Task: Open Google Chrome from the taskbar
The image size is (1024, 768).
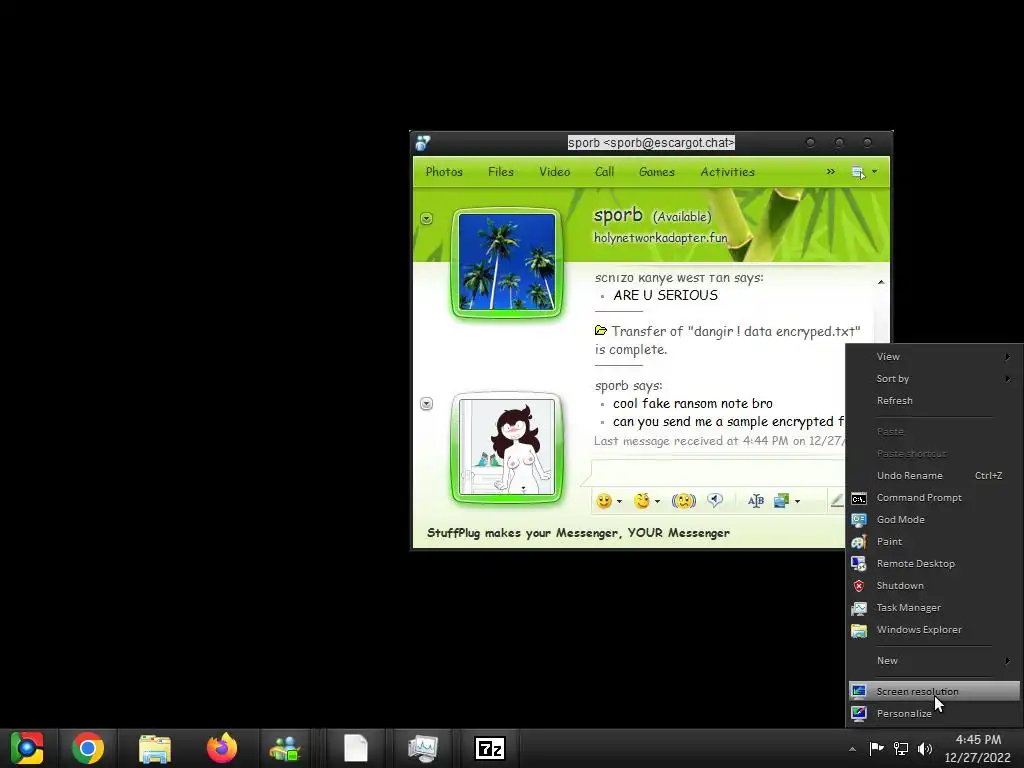Action: 88,748
